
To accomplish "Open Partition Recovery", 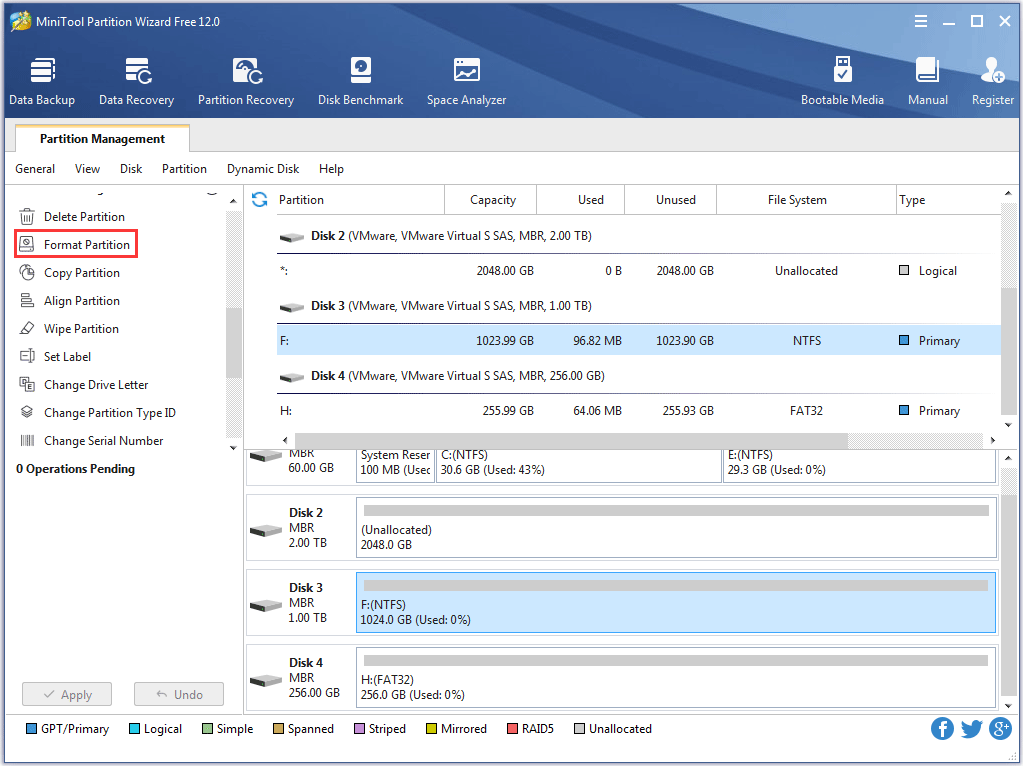I will (x=246, y=82).
